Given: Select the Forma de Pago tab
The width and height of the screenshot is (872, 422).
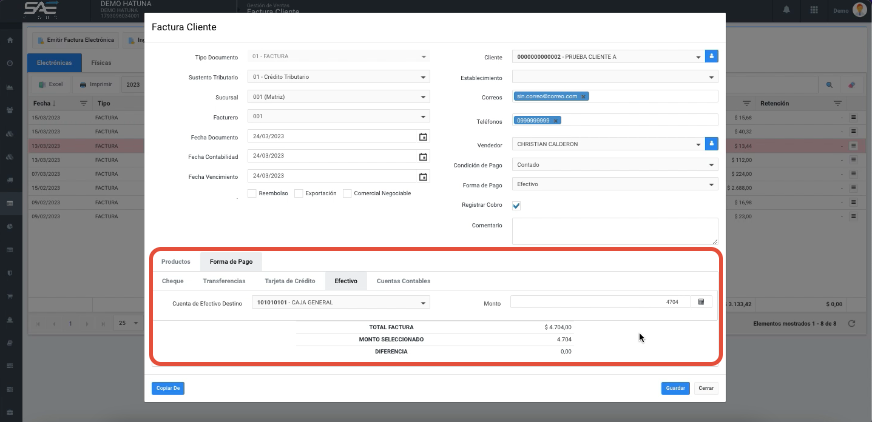Looking at the screenshot, I should point(231,262).
